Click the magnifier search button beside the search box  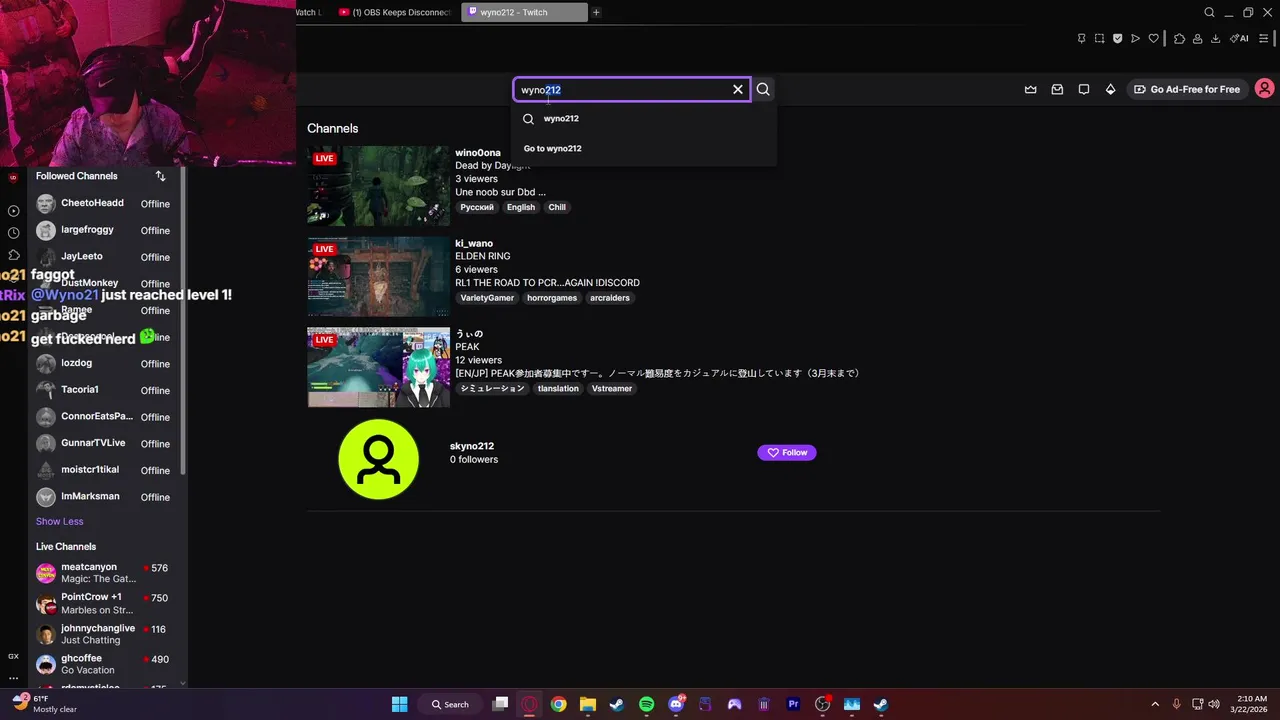(763, 89)
